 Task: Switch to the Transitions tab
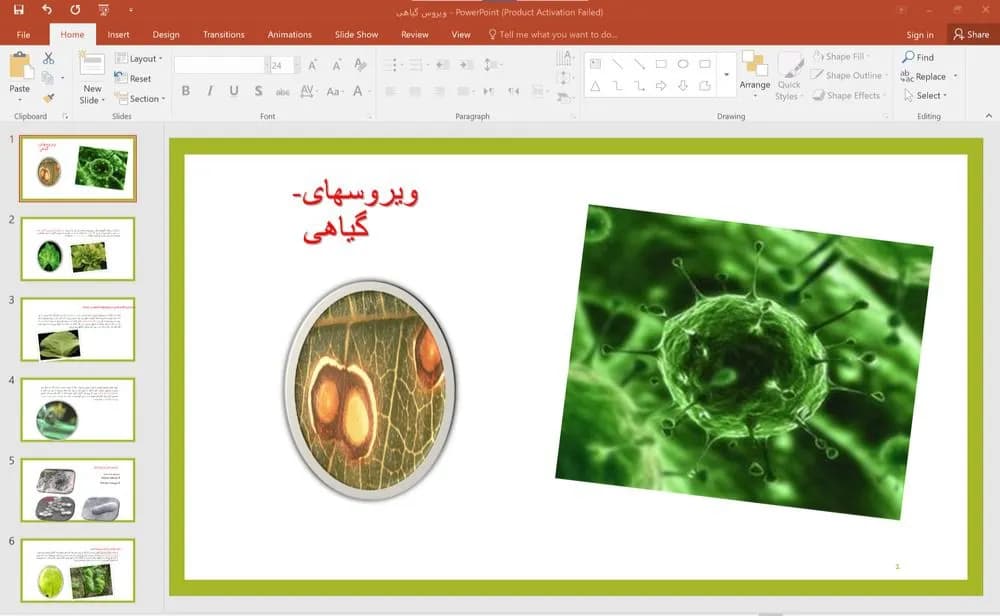(x=223, y=34)
